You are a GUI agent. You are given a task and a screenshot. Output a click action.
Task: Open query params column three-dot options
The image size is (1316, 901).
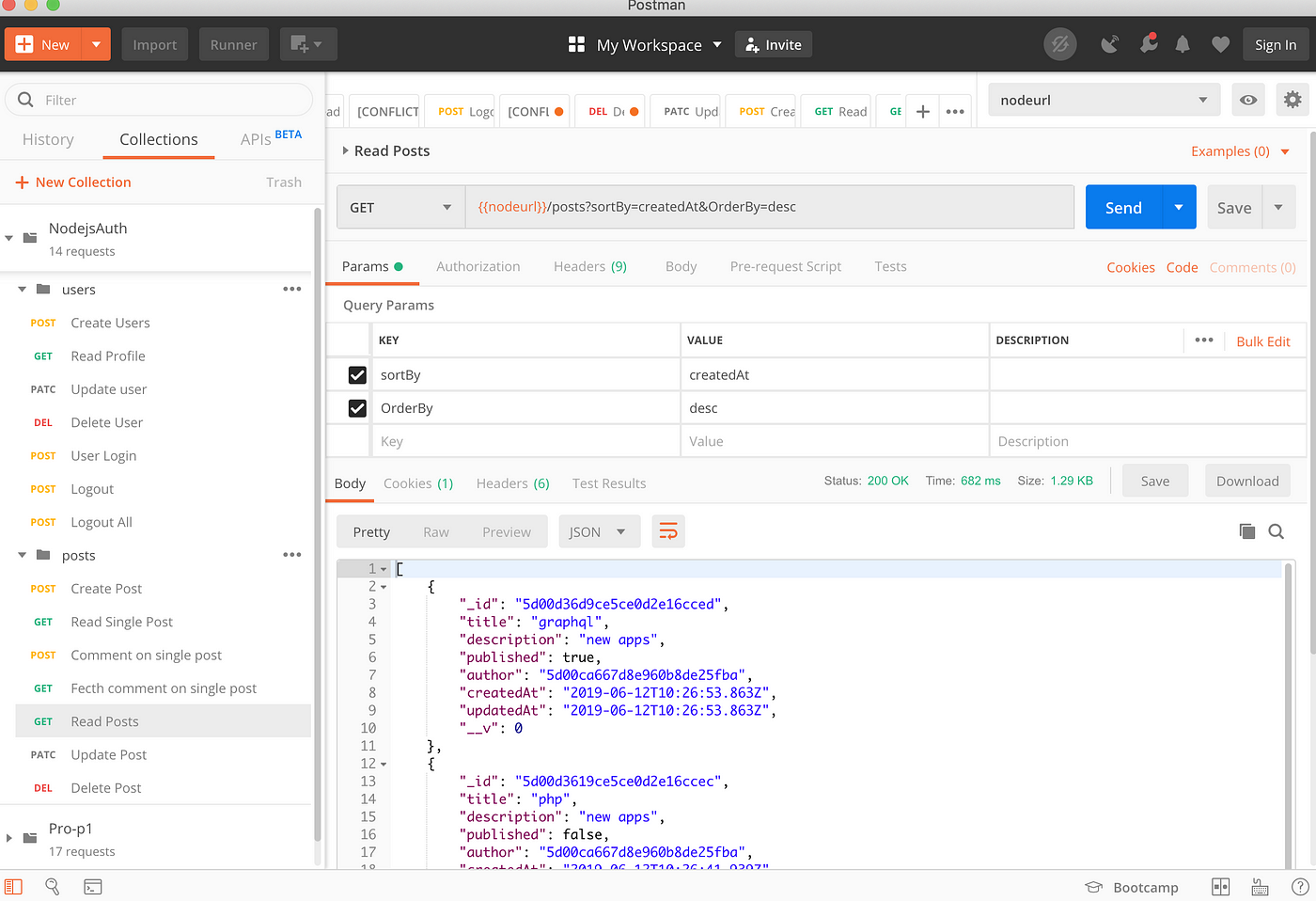coord(1204,340)
